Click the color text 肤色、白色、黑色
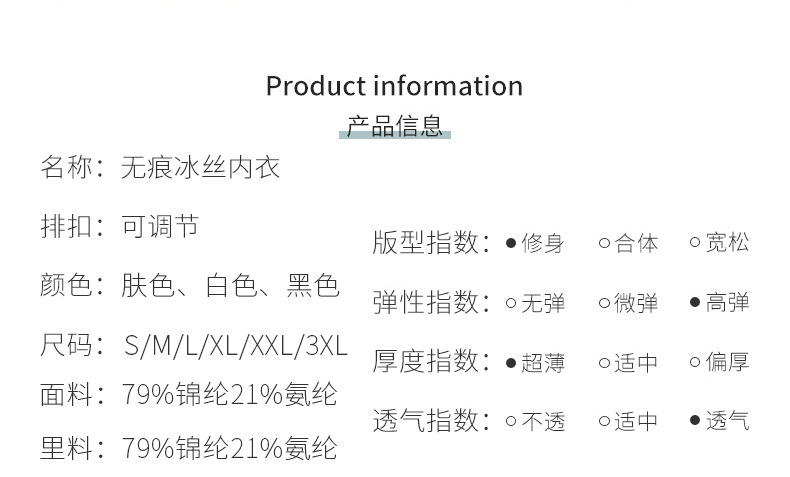 [230, 286]
